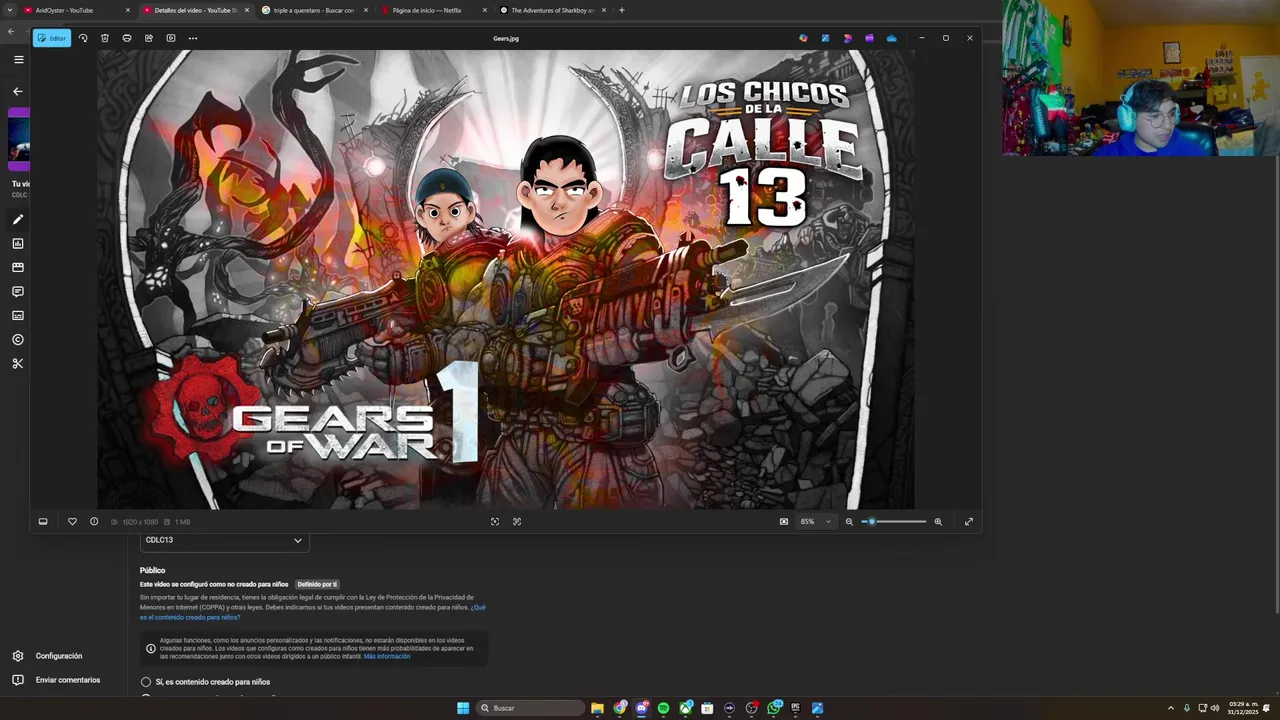
Task: Switch to Detalles del video YouTube Studio tab
Action: [x=195, y=10]
